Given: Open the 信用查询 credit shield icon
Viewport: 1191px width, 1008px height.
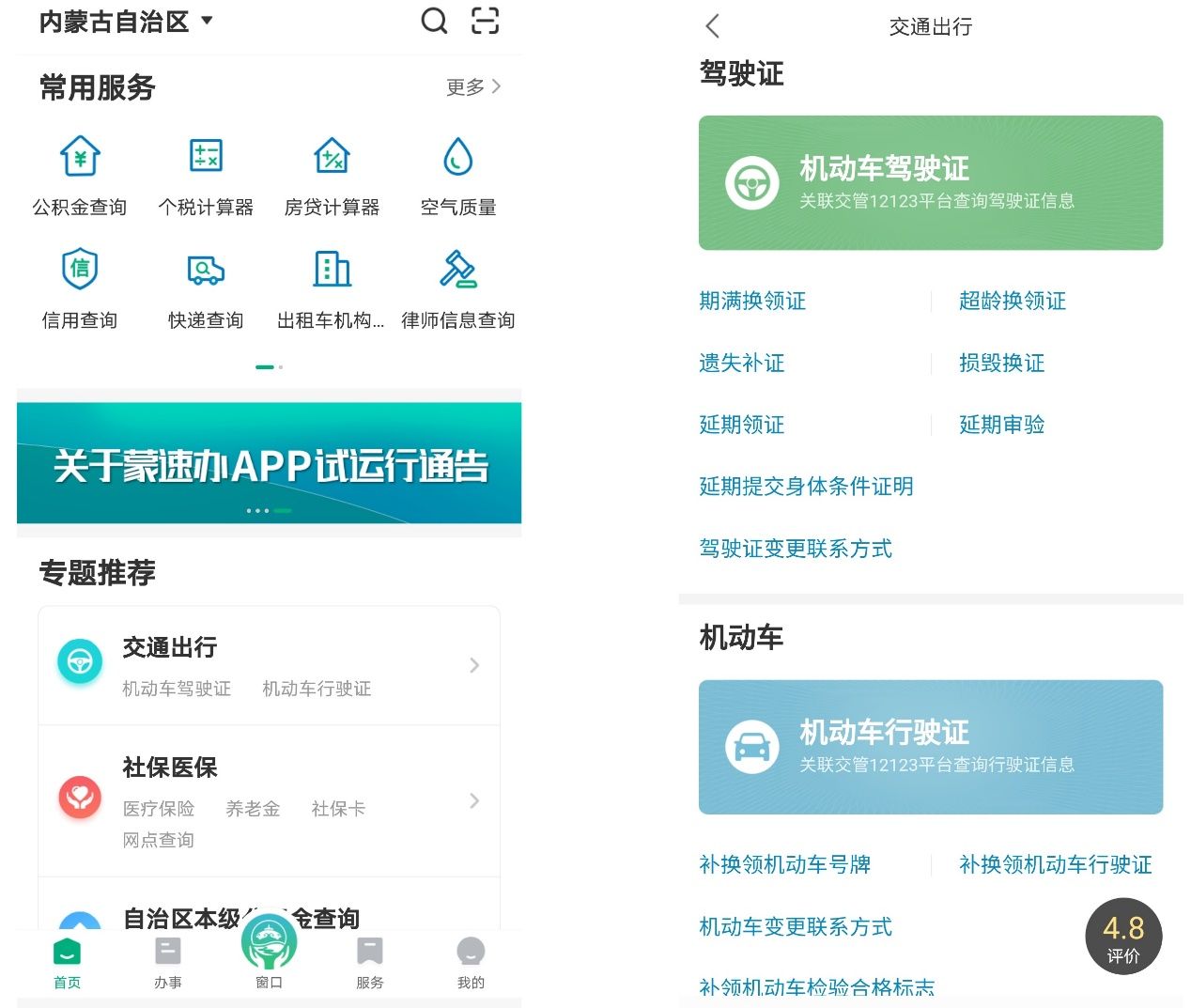Looking at the screenshot, I should point(80,270).
